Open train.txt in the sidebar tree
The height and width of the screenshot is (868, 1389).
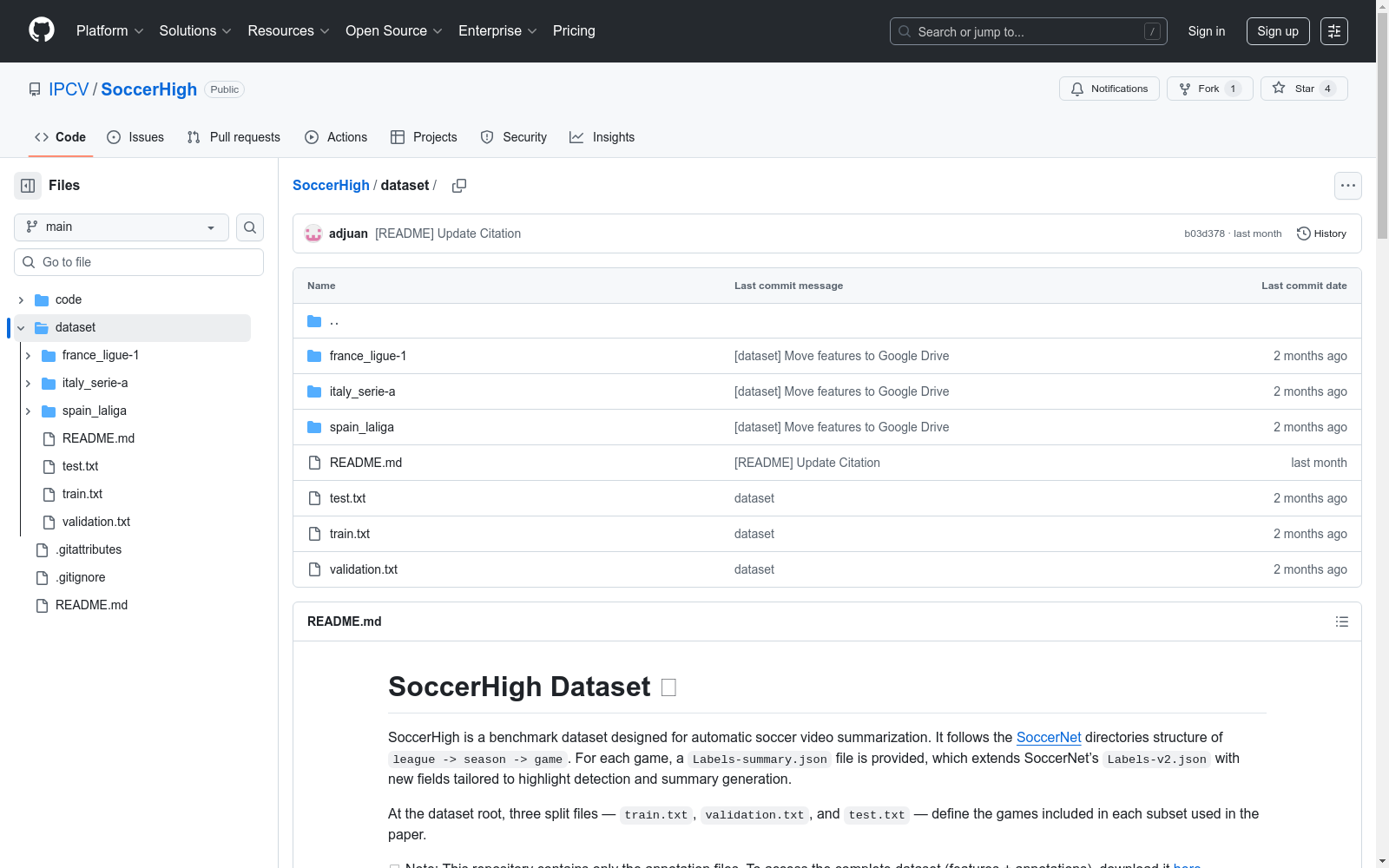82,495
